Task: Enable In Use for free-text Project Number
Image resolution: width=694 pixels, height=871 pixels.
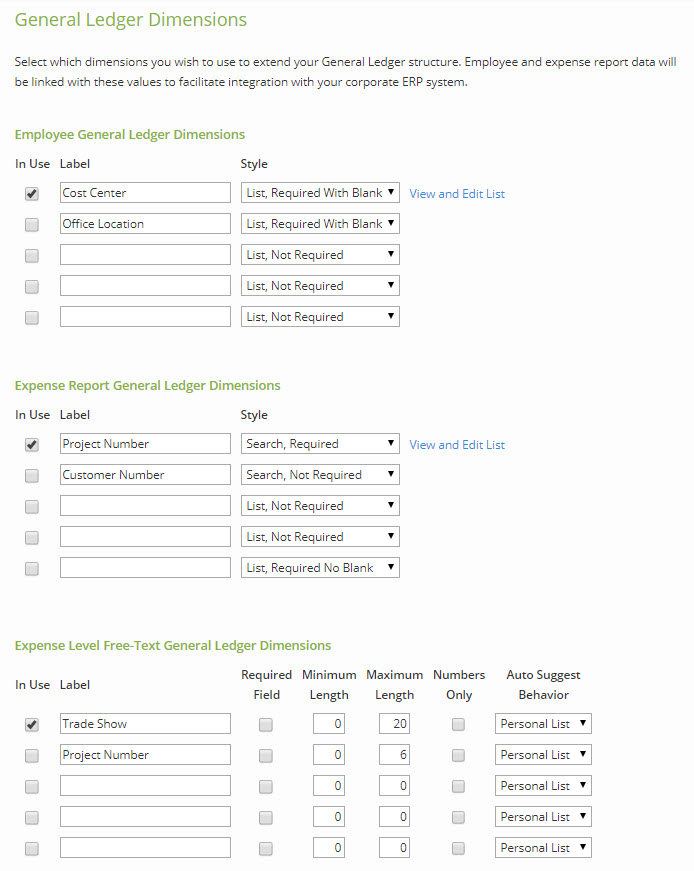Action: point(32,755)
